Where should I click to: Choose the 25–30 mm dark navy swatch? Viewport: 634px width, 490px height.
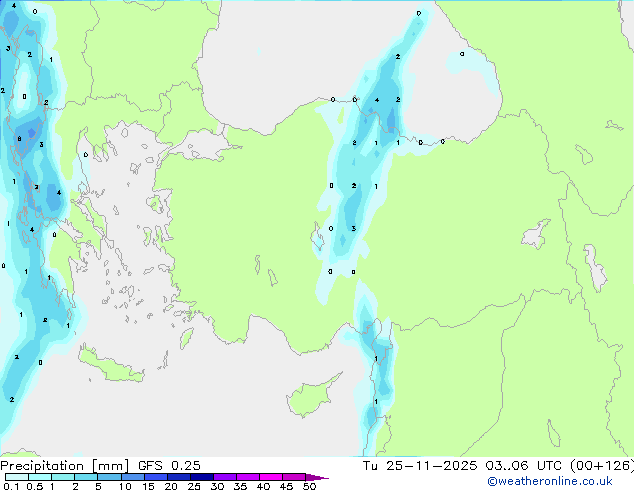[201, 477]
